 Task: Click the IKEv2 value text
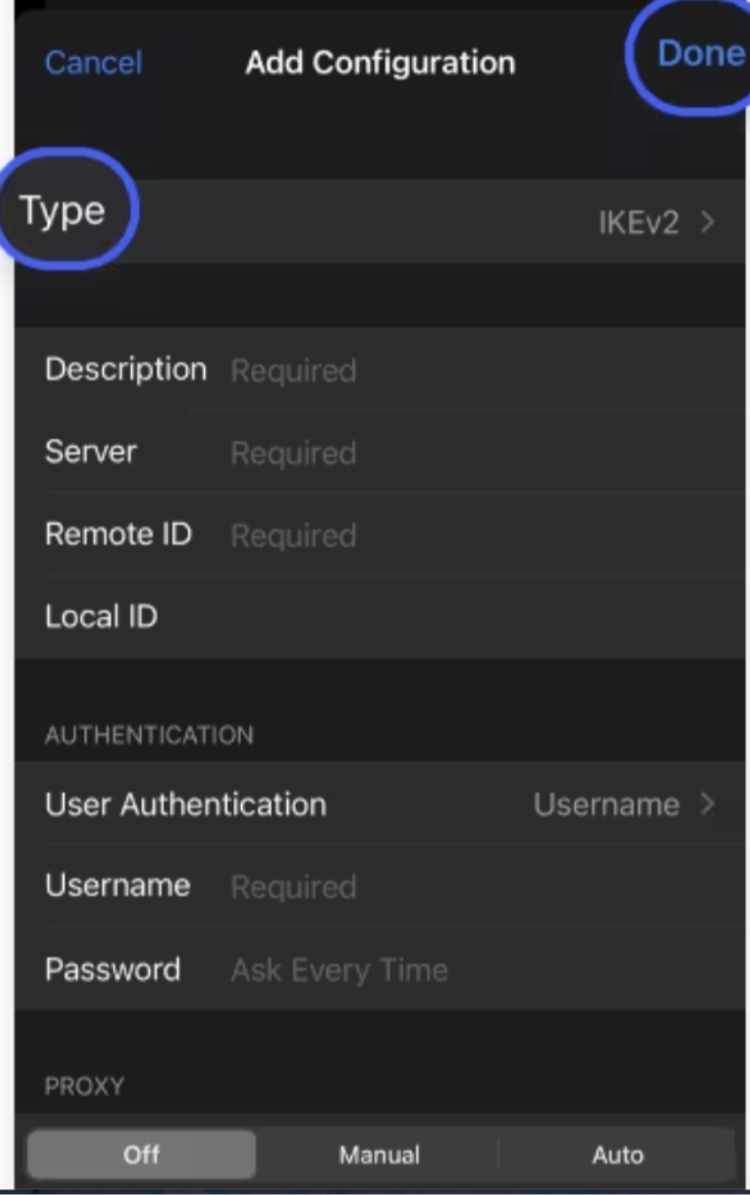[638, 223]
